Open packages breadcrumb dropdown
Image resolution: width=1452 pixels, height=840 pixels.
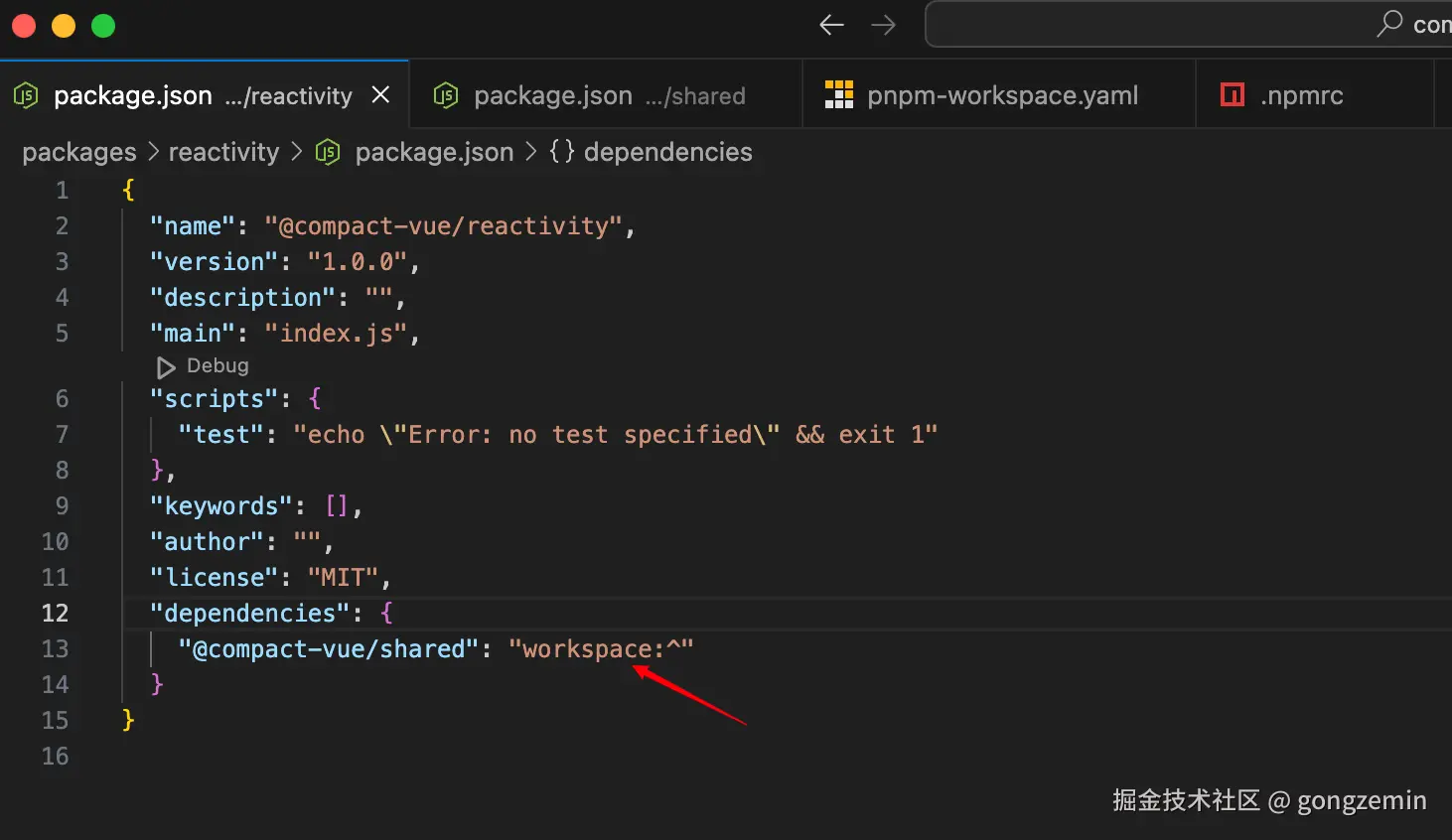[x=79, y=152]
